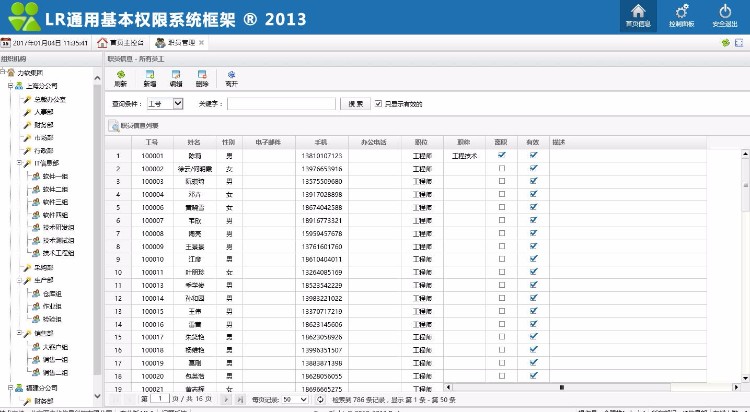Click the group icon of 仓库组

(x=36, y=293)
